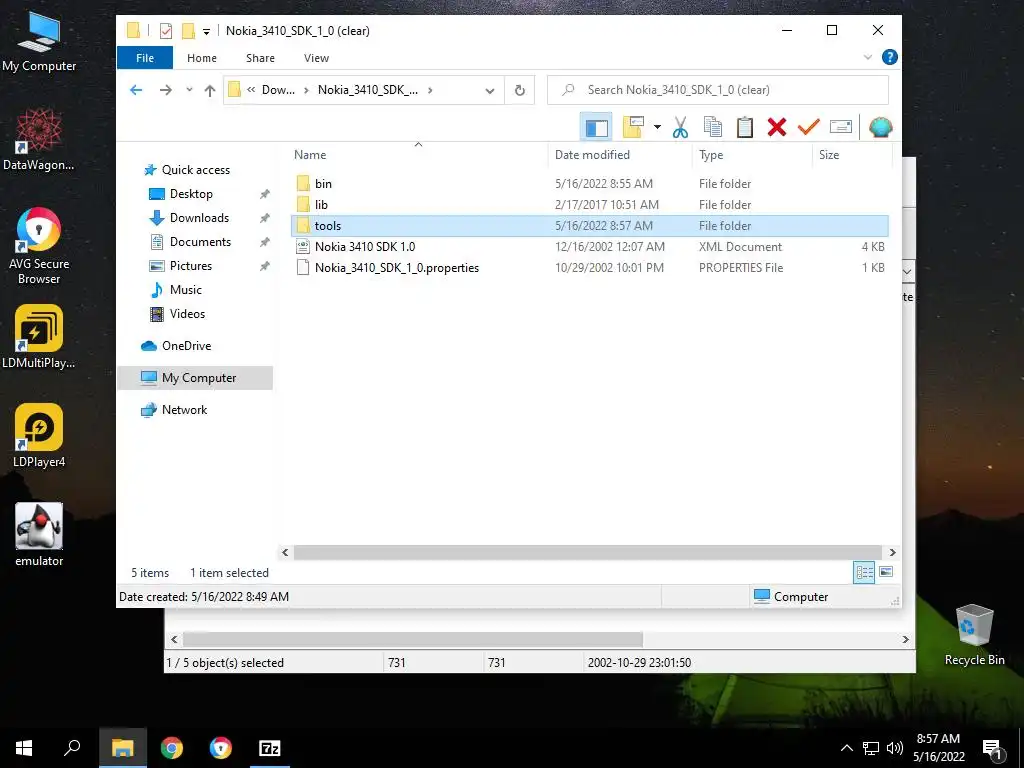Image resolution: width=1024 pixels, height=768 pixels.
Task: Open the LDPlayer4 desktop shortcut
Action: click(39, 436)
